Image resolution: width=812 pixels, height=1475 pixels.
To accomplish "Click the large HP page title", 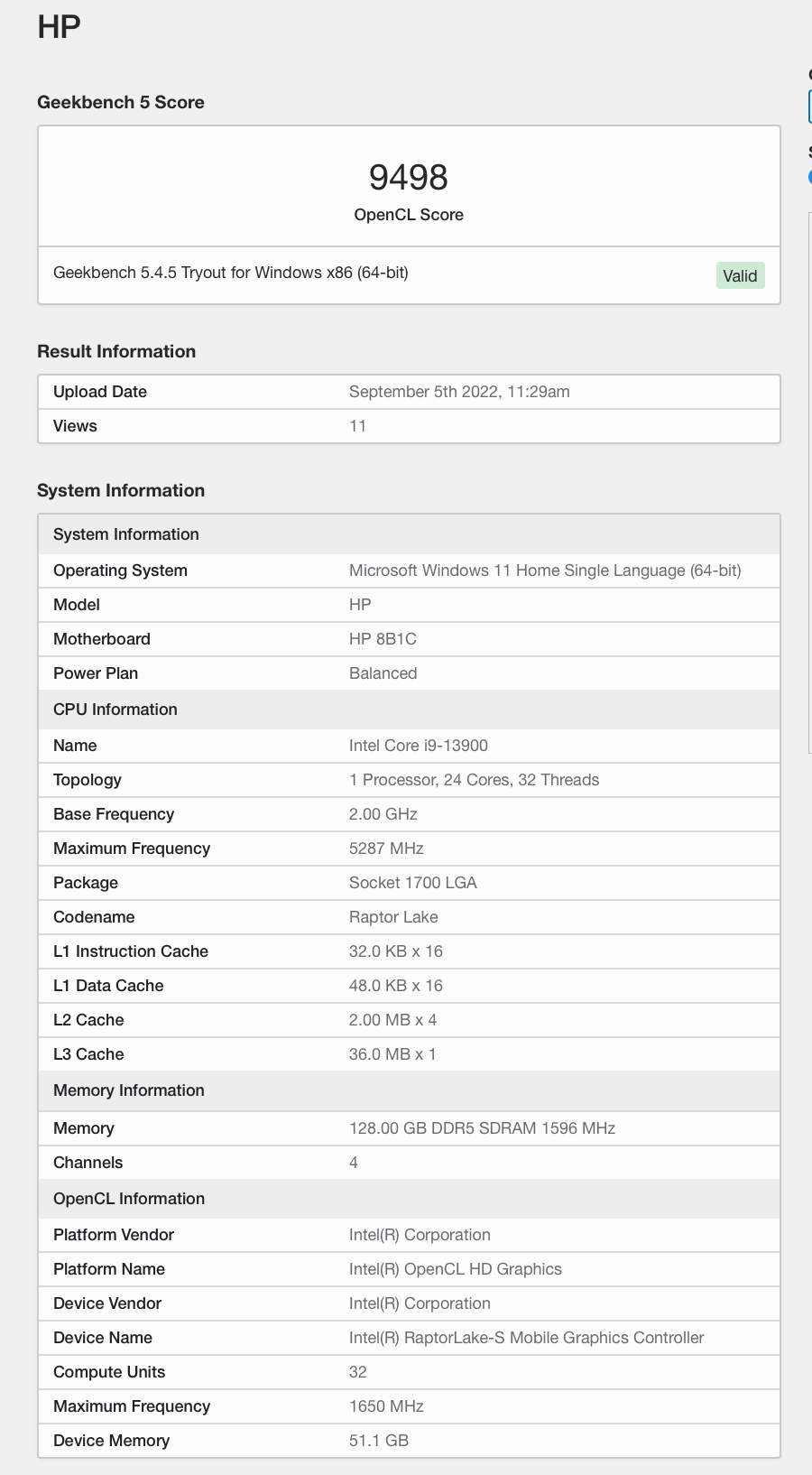I will pyautogui.click(x=60, y=27).
